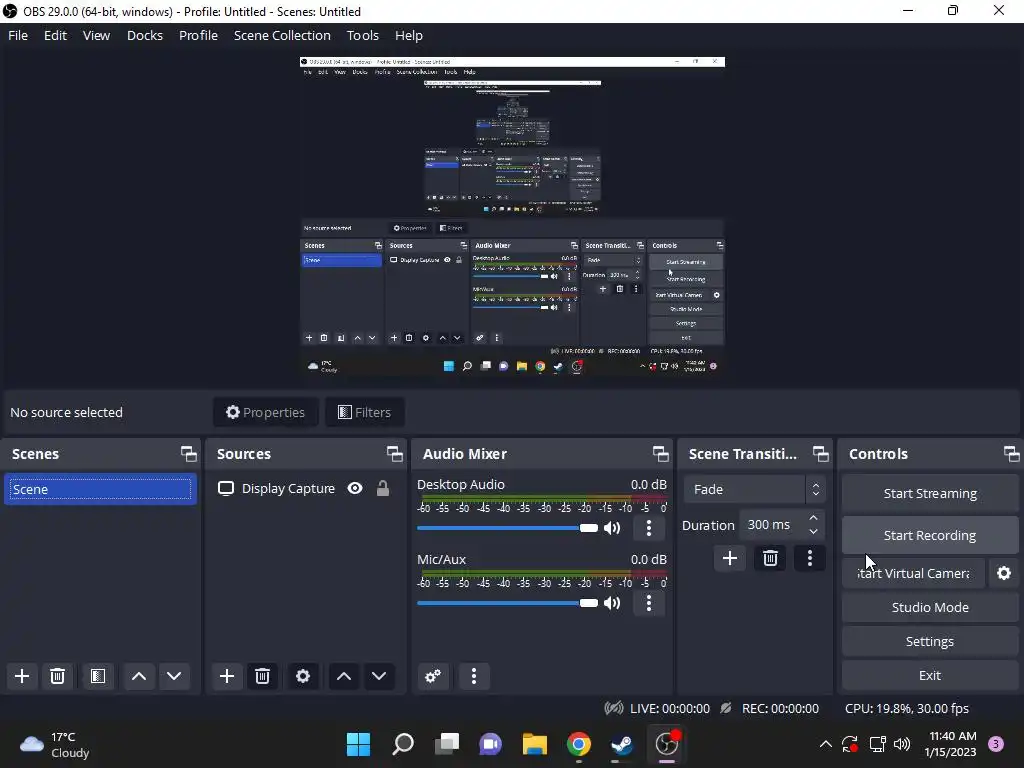
Task: Adjust Desktop Audio volume slider
Action: (x=507, y=528)
